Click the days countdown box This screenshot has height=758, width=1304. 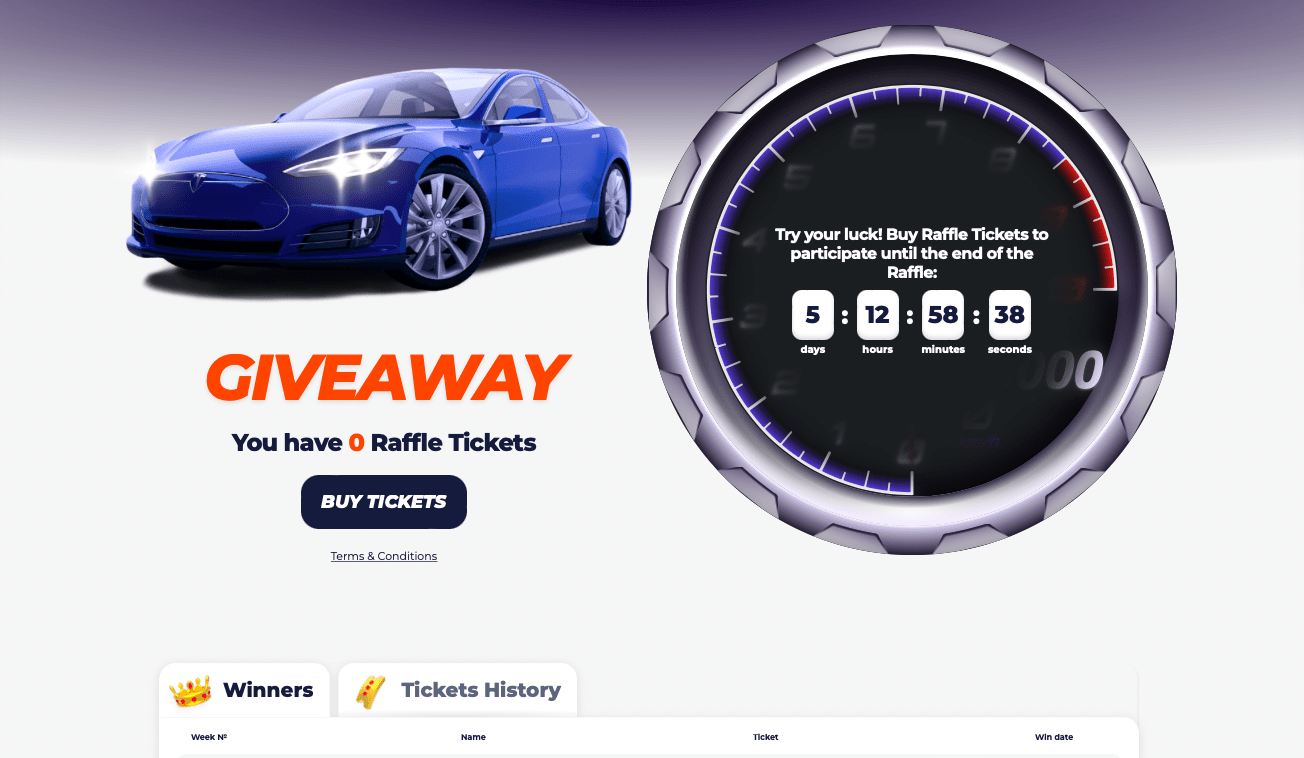coord(813,315)
